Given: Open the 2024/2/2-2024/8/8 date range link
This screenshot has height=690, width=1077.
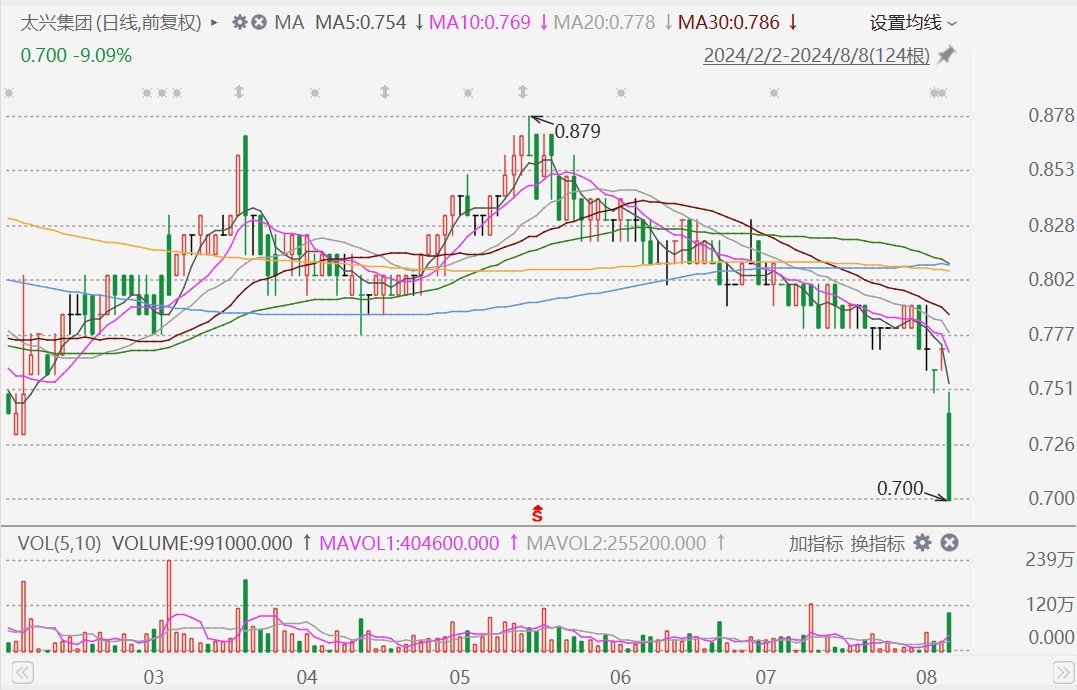Looking at the screenshot, I should [x=816, y=55].
